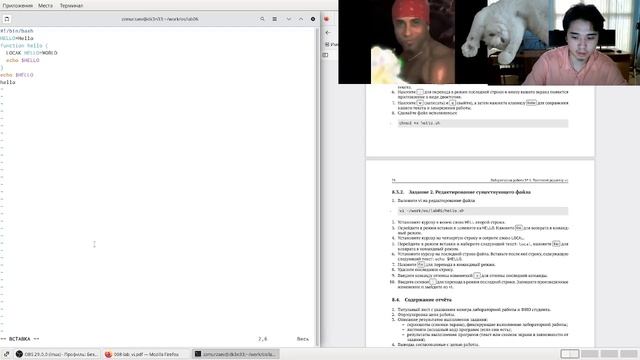Click the search icon in the terminal header
Viewport: 640px width, 360px height.
[x=262, y=19]
